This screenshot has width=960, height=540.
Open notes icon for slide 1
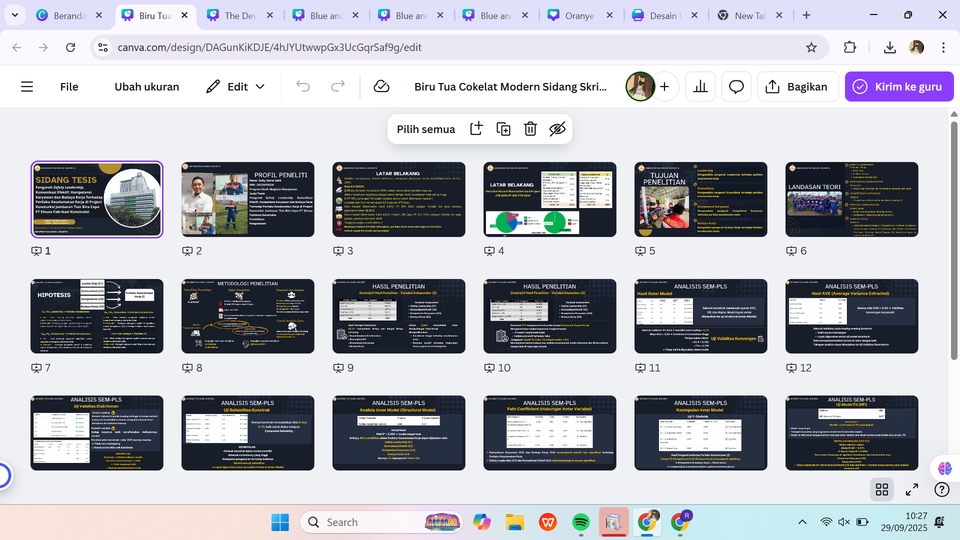(37, 251)
